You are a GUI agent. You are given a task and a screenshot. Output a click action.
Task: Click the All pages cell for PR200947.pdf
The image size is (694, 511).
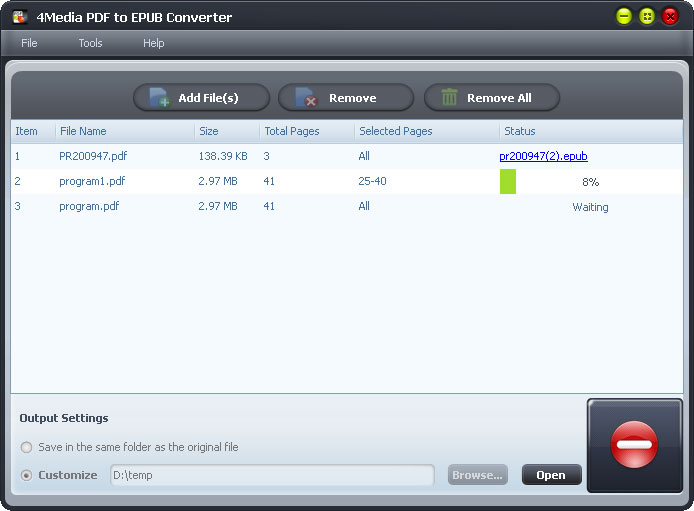tap(364, 156)
